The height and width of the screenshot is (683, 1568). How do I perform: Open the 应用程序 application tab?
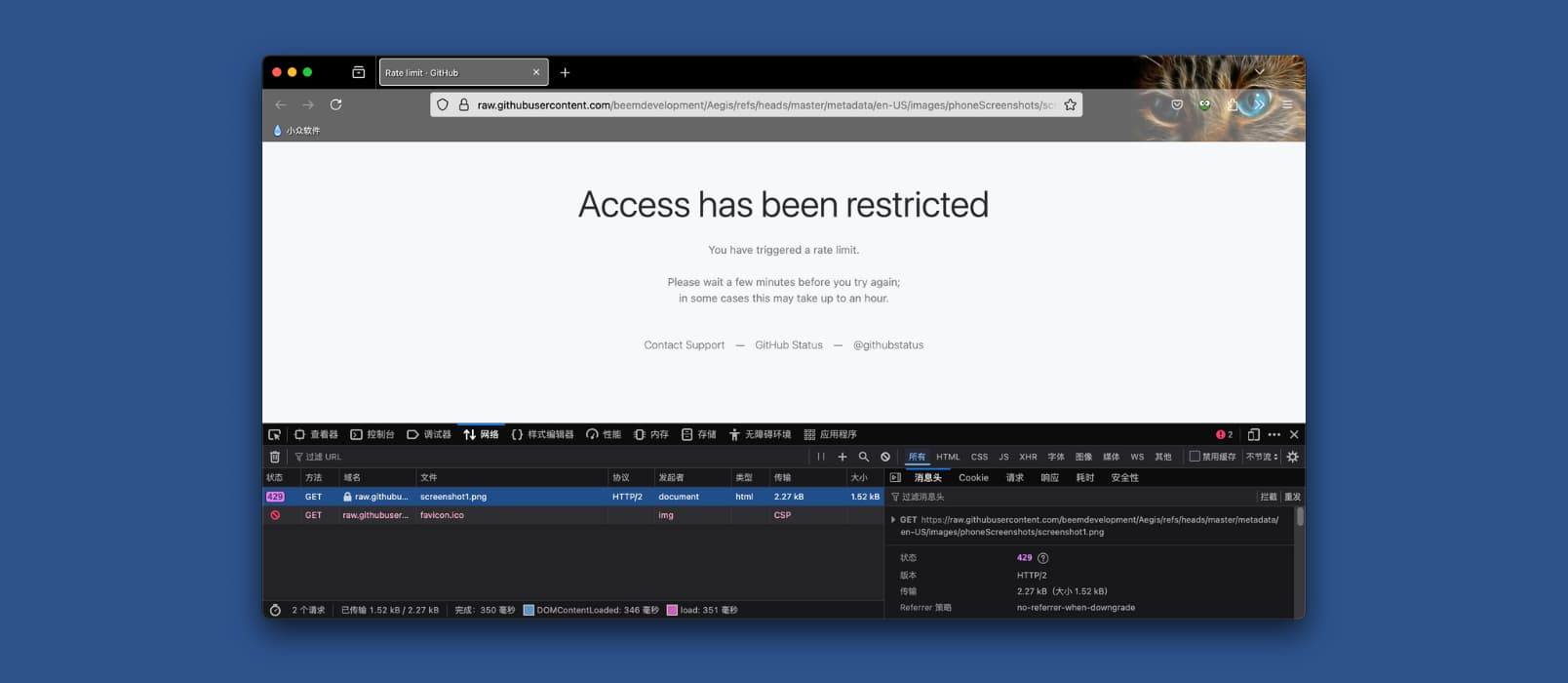[830, 434]
